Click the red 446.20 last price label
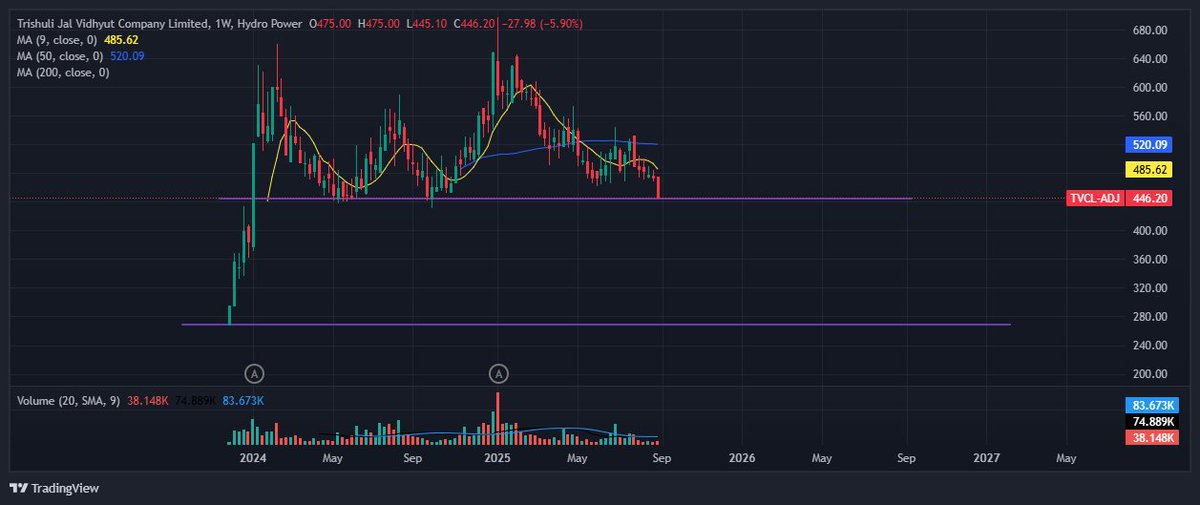Viewport: 1200px width, 505px height. (x=1151, y=199)
